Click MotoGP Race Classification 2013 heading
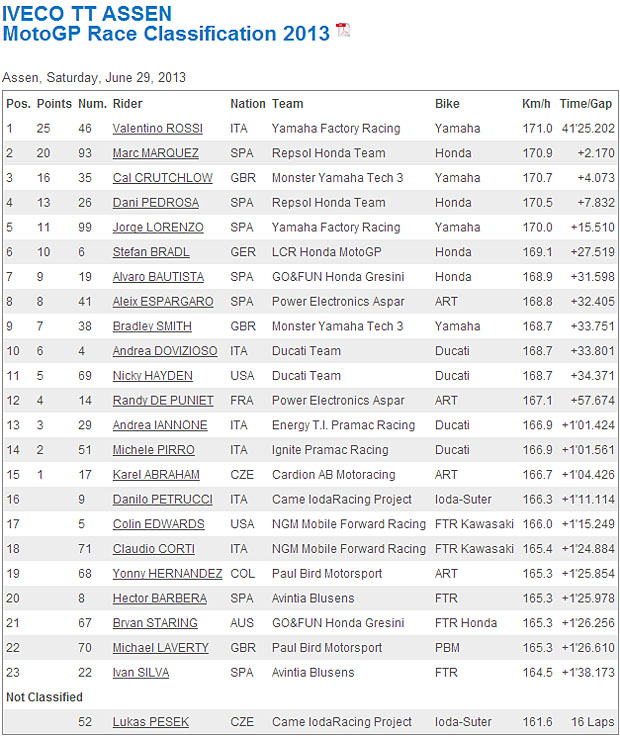 pos(166,34)
